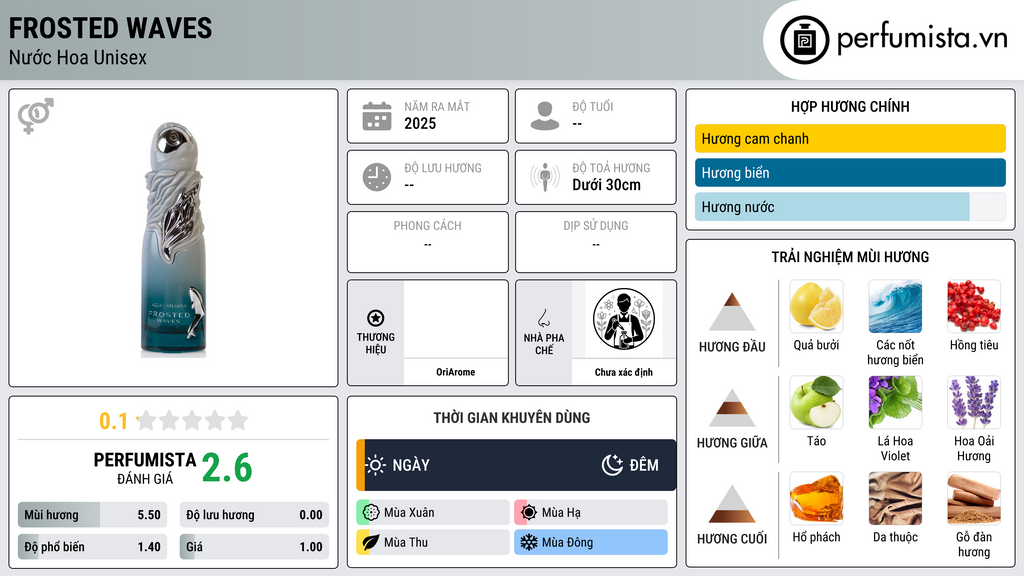Click the Phong cách card
The width and height of the screenshot is (1024, 576).
click(x=428, y=242)
